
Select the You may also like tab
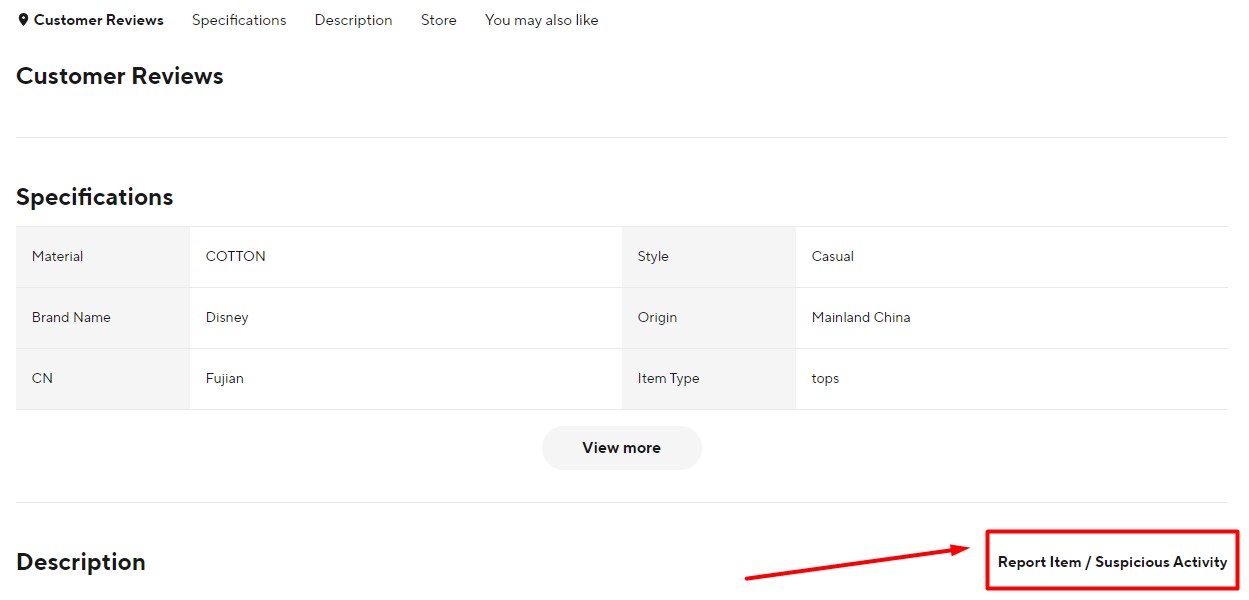pos(541,19)
